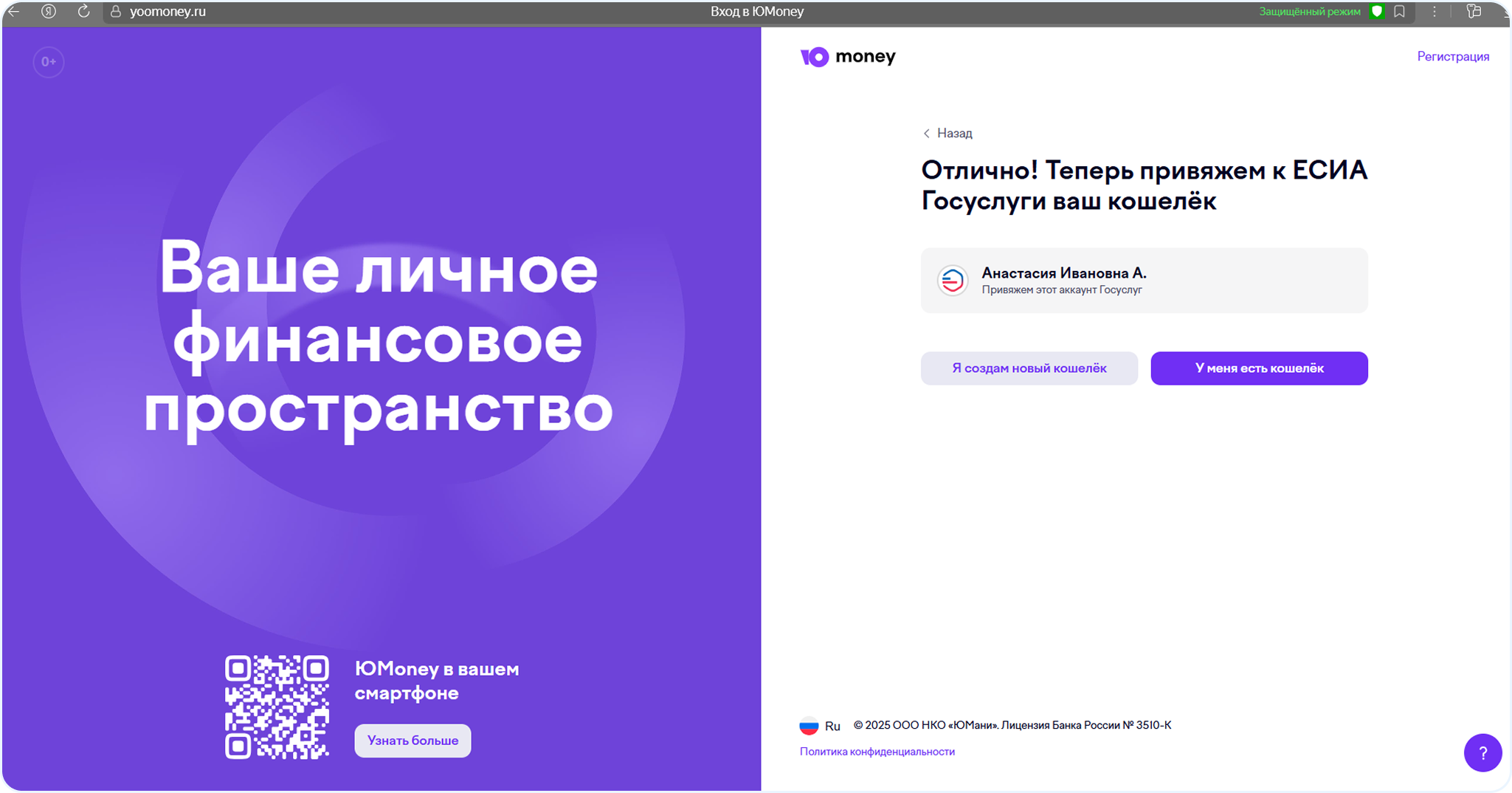Open 'Политика конфиденциальности' link
Screen dimensions: 1512x793
(x=877, y=752)
